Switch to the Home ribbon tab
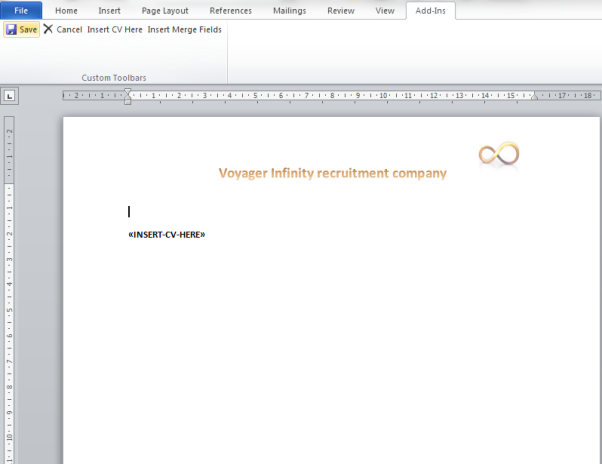This screenshot has width=602, height=464. click(66, 10)
